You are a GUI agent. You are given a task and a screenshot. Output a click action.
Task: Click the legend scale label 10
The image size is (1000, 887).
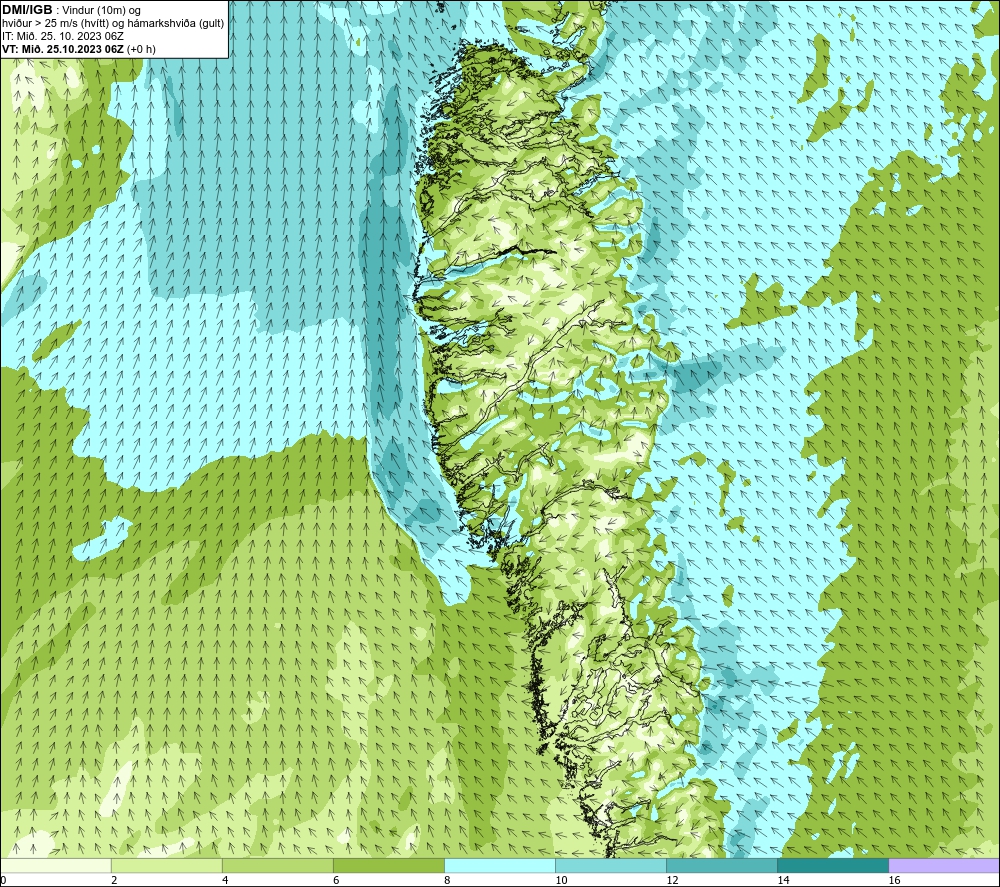[x=561, y=881]
